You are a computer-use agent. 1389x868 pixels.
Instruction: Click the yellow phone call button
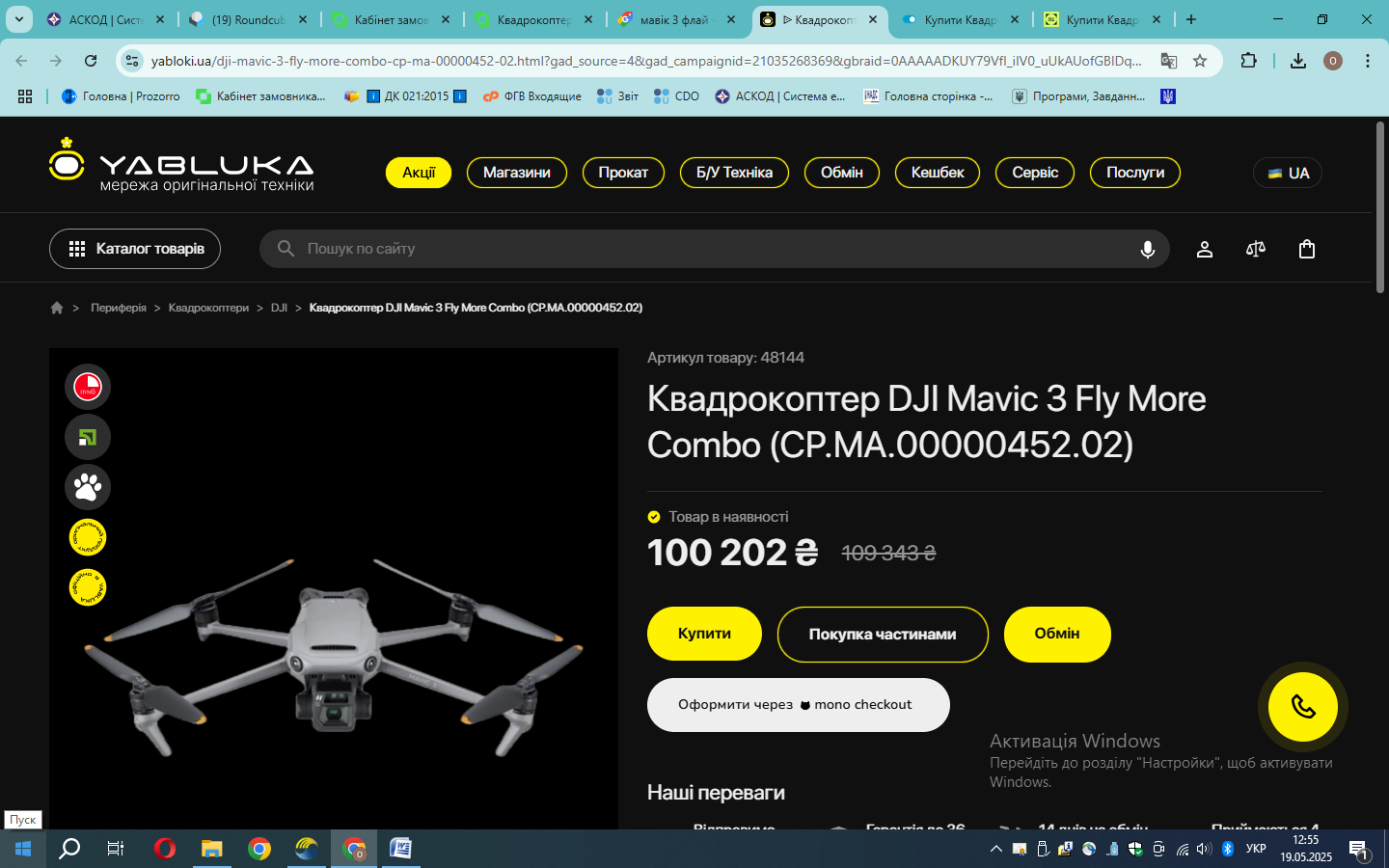coord(1303,707)
